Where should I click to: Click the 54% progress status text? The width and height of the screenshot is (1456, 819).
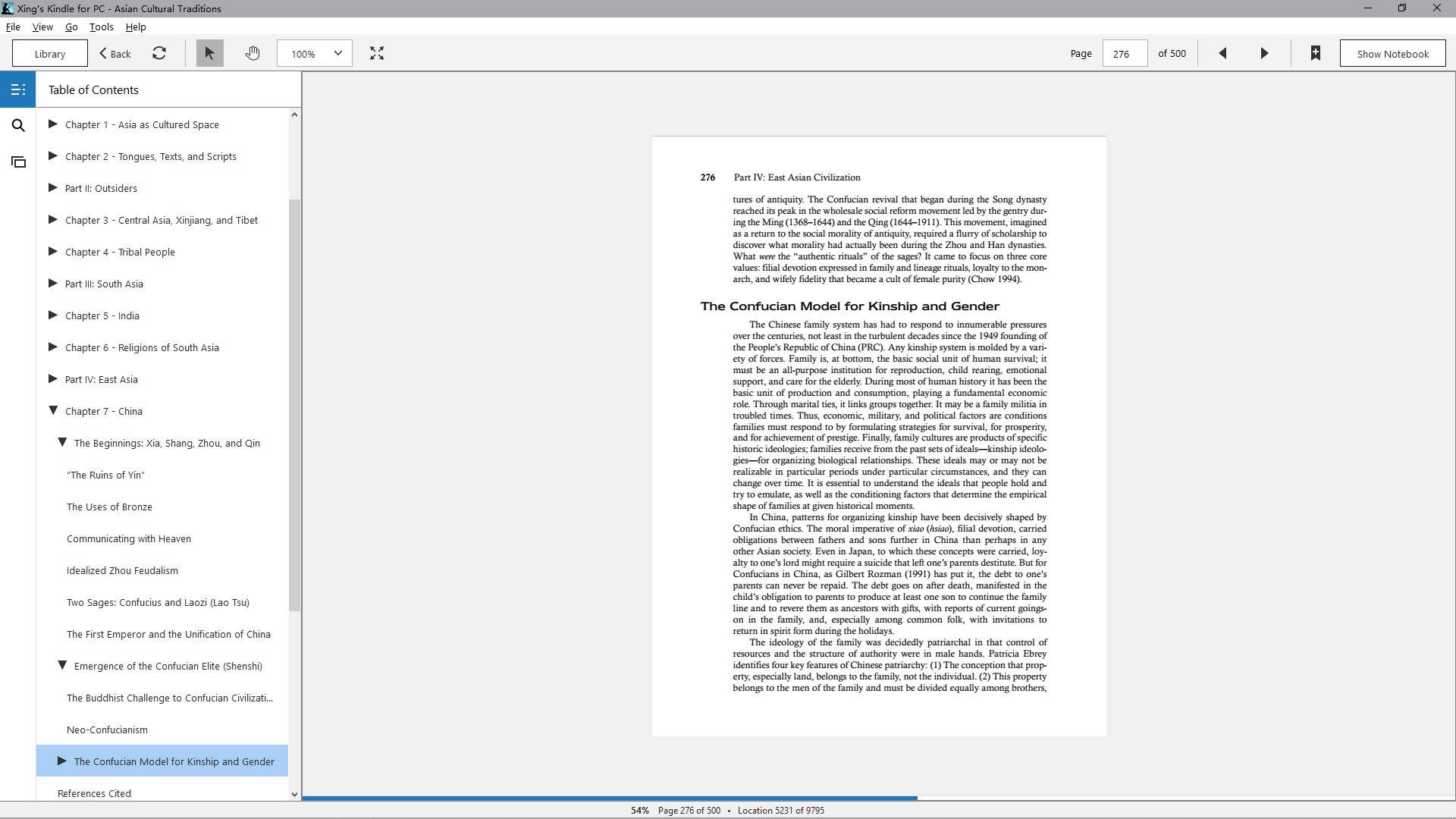pyautogui.click(x=640, y=810)
